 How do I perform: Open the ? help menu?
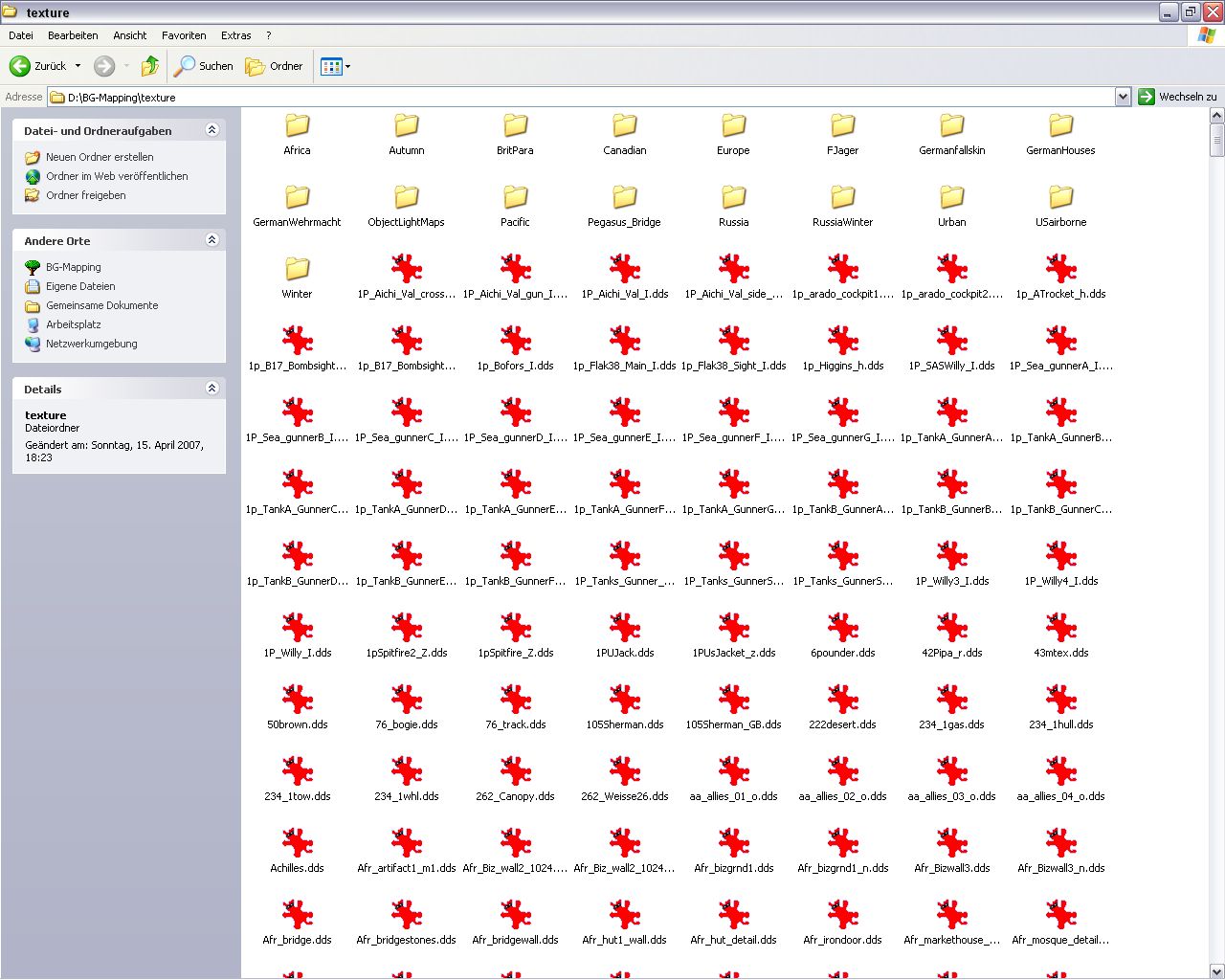(269, 35)
